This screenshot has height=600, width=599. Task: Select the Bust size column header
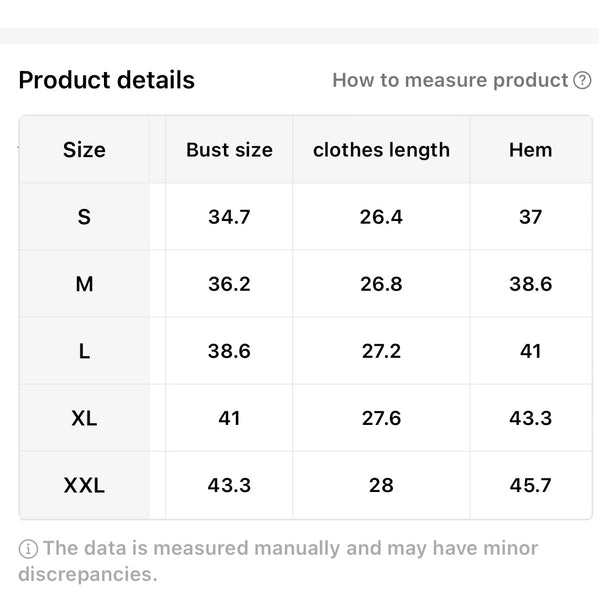click(229, 150)
